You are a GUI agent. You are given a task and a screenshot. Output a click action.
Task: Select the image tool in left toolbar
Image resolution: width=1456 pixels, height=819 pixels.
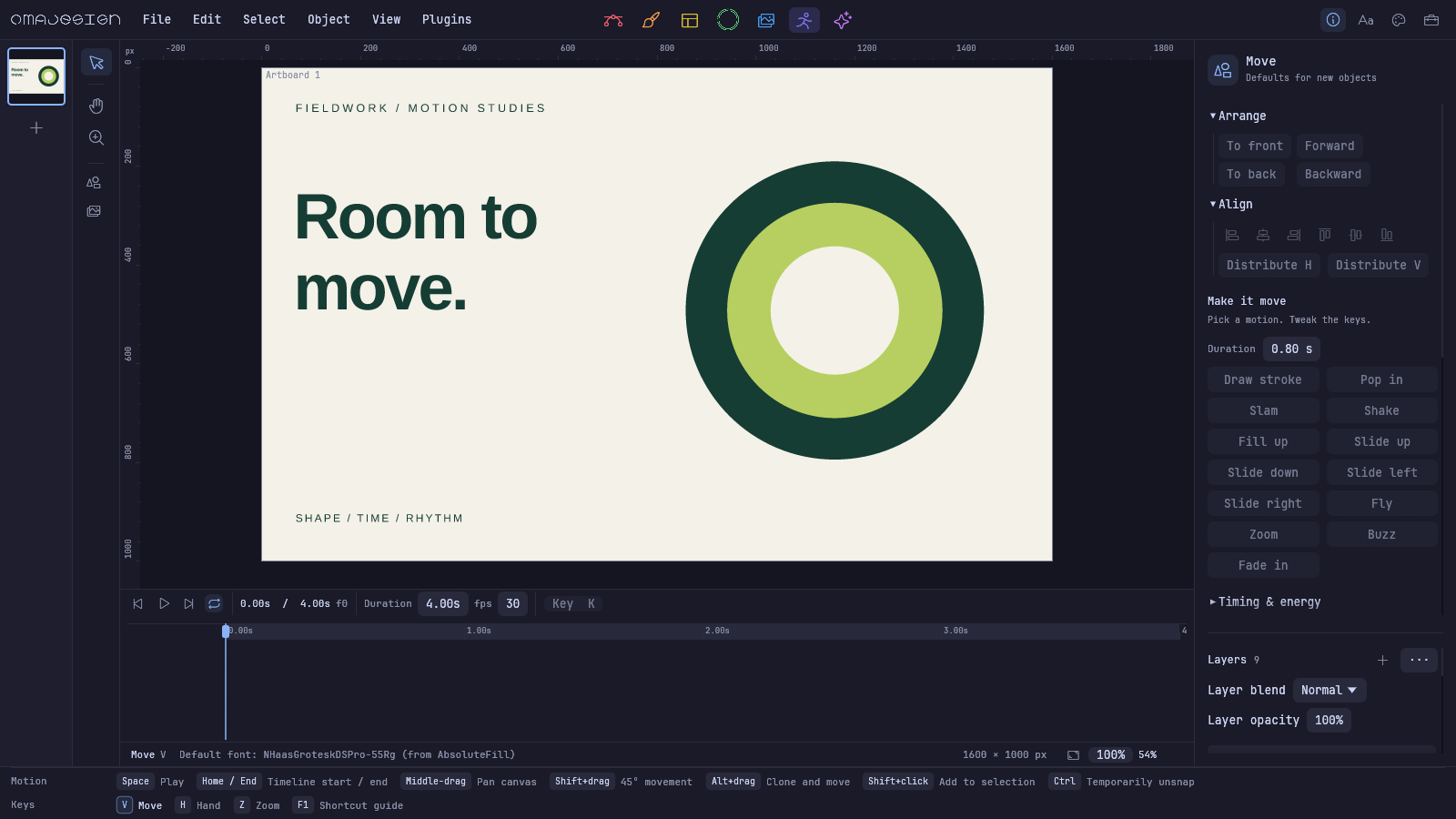(x=94, y=211)
